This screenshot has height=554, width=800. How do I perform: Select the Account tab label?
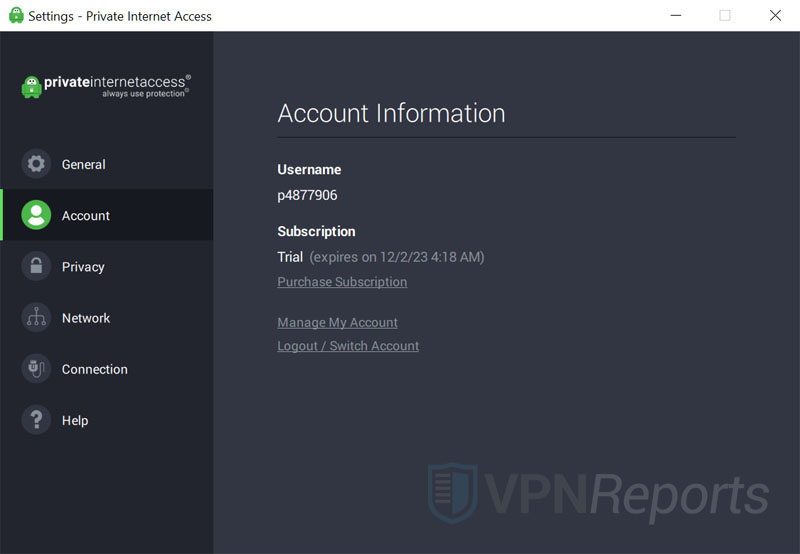coord(86,216)
